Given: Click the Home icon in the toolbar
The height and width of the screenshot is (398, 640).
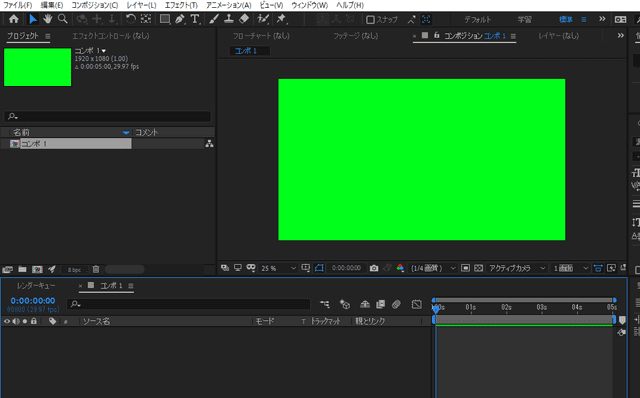Looking at the screenshot, I should 13,19.
